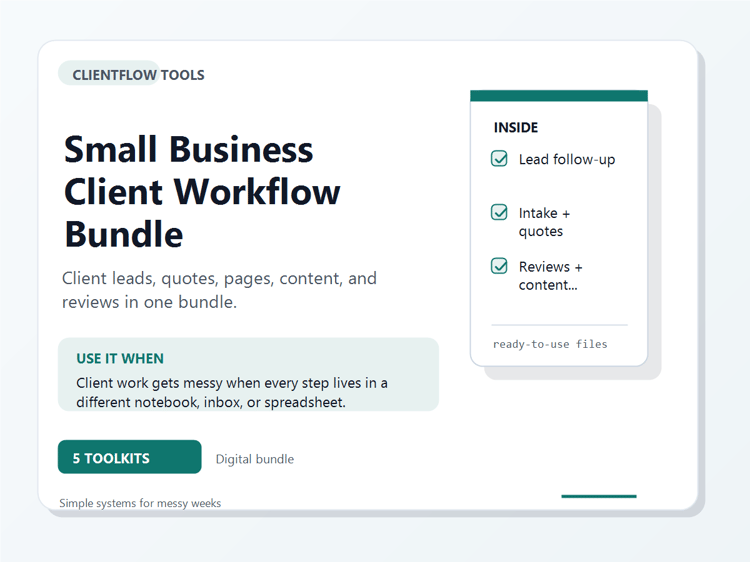Click the Reviews + content text
This screenshot has height=562, width=750.
pyautogui.click(x=551, y=275)
